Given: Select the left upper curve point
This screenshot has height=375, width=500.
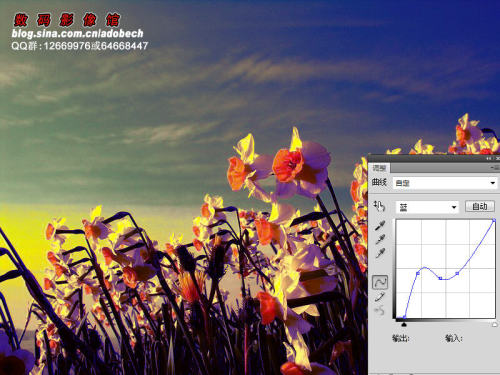Looking at the screenshot, I should click(x=418, y=273).
